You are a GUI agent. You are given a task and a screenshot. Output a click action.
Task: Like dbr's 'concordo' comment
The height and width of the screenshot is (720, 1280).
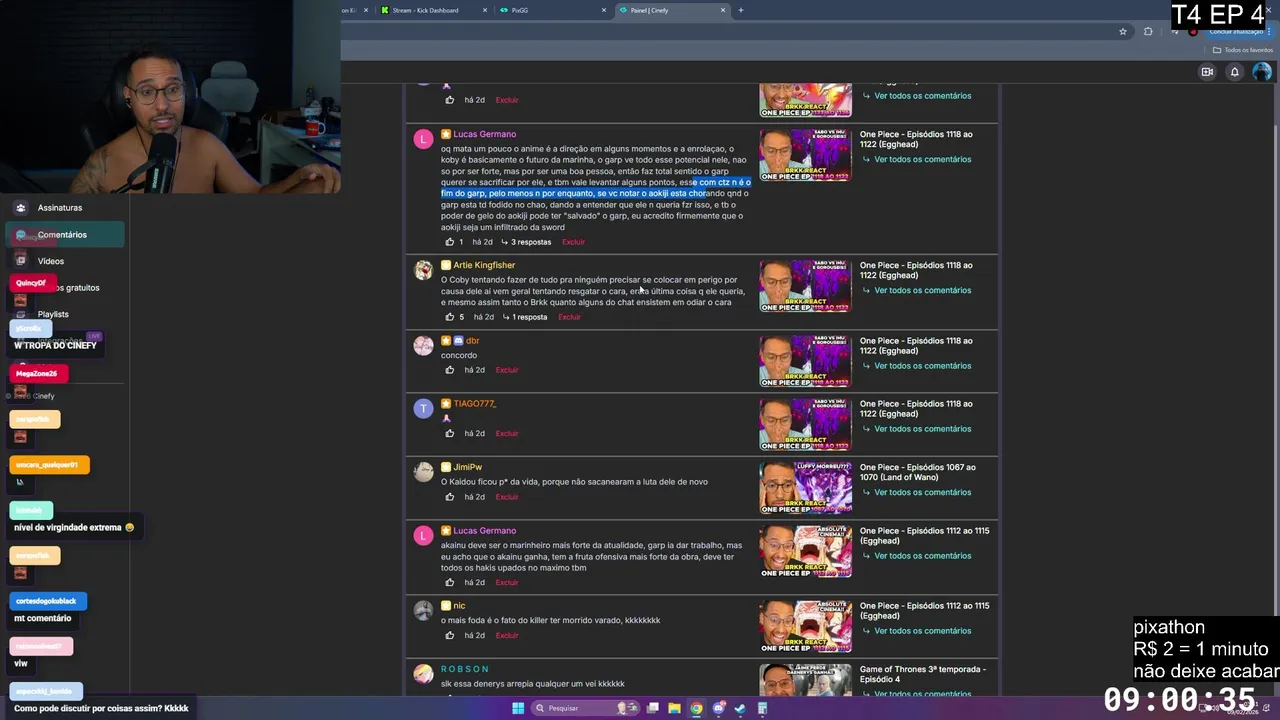tap(449, 370)
